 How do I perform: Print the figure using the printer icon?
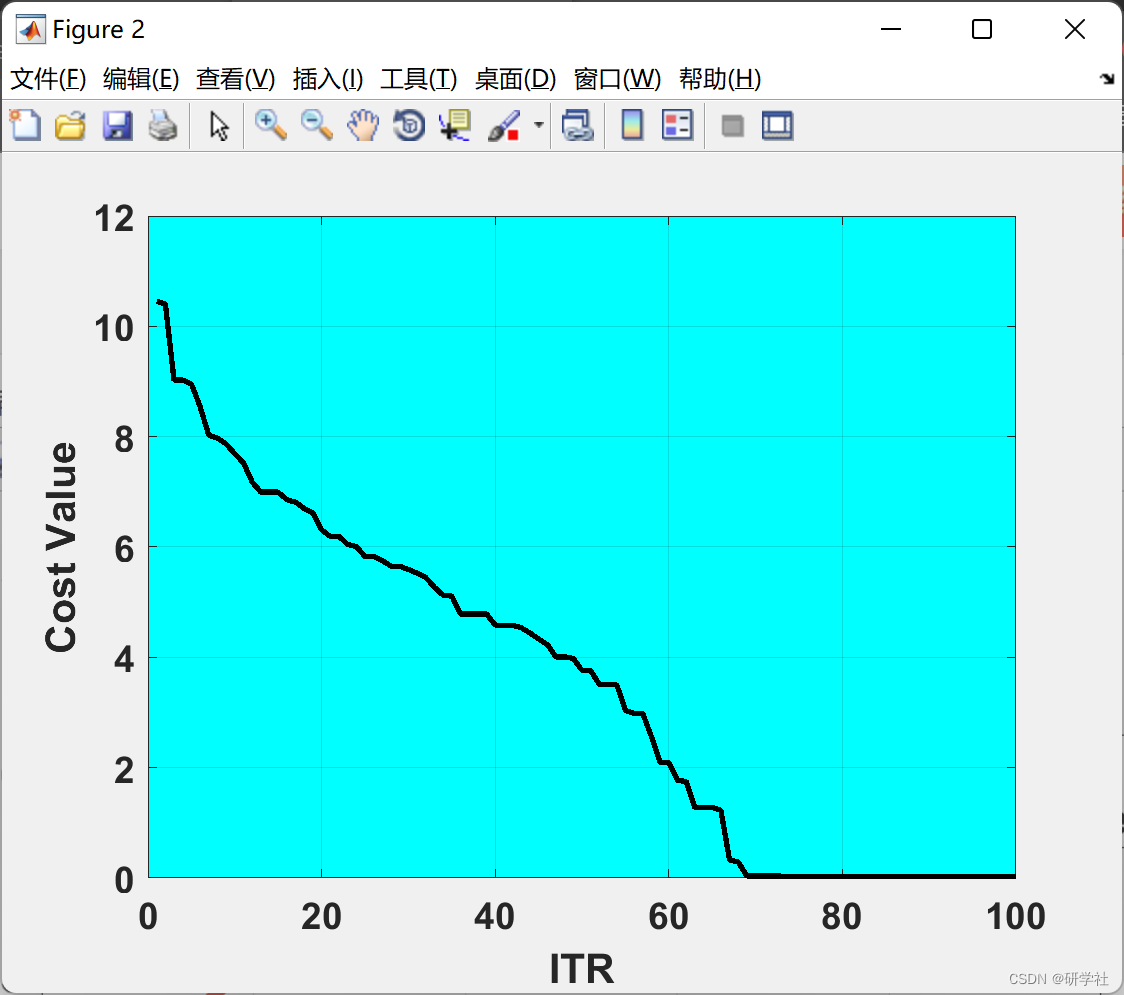pos(163,125)
